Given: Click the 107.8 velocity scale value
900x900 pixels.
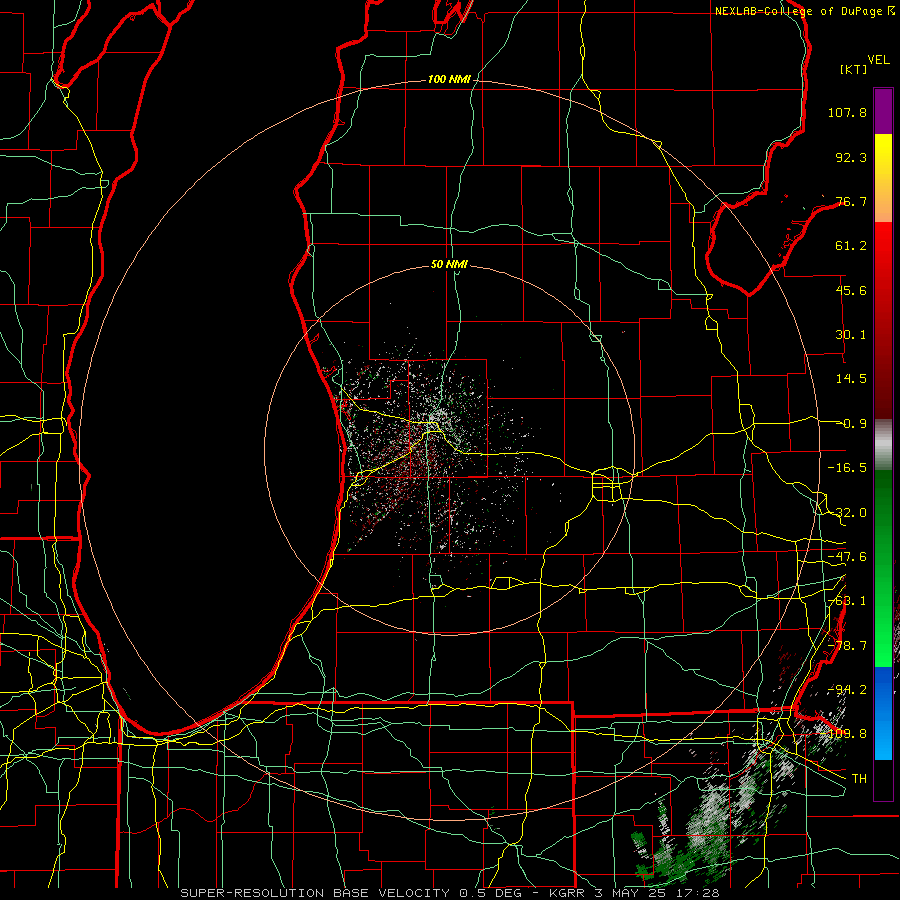Looking at the screenshot, I should pyautogui.click(x=847, y=112).
